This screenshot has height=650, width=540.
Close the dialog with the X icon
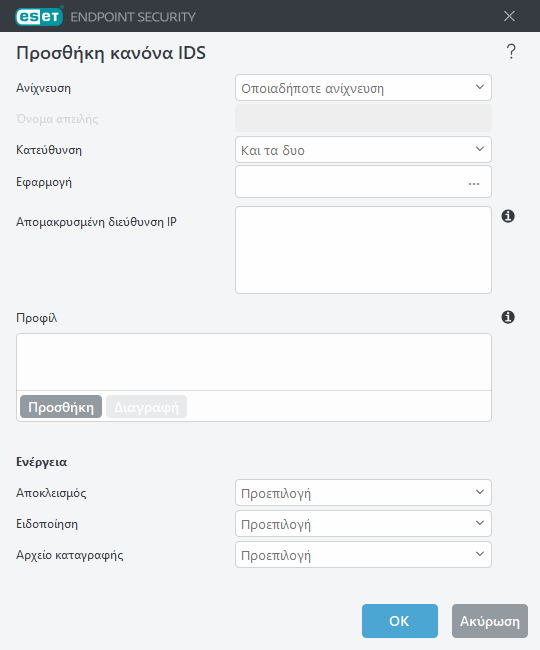[x=509, y=16]
